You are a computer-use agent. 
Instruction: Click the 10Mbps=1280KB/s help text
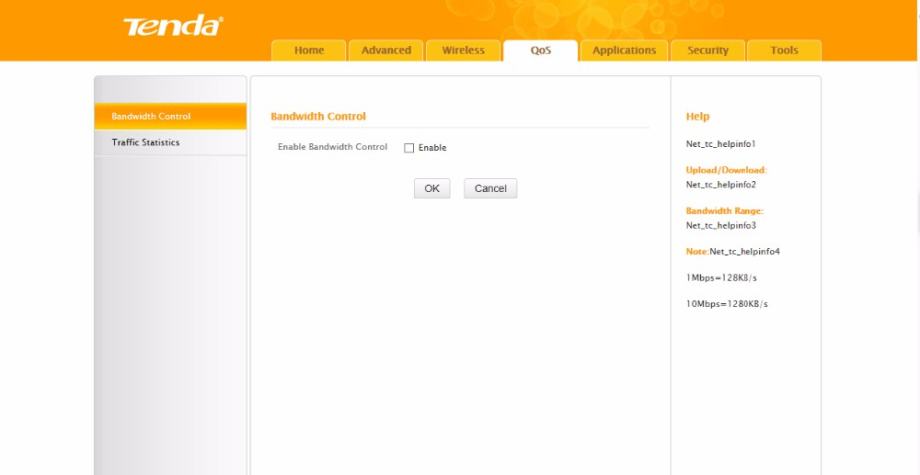pyautogui.click(x=726, y=304)
